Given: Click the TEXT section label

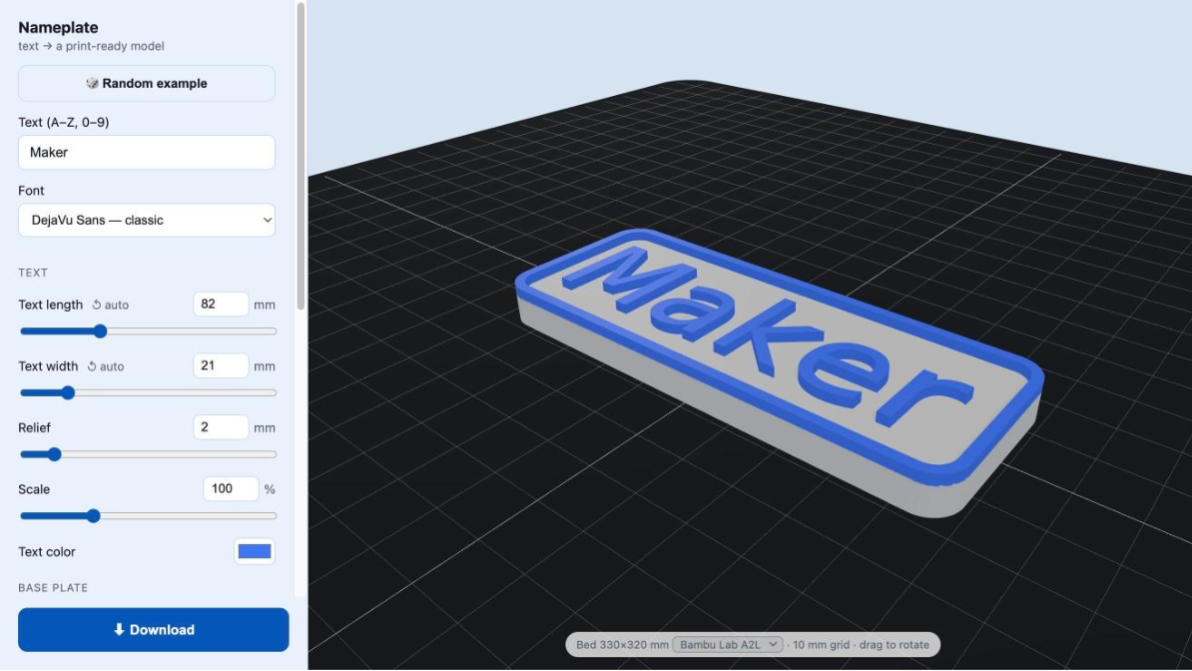Looking at the screenshot, I should tap(33, 272).
